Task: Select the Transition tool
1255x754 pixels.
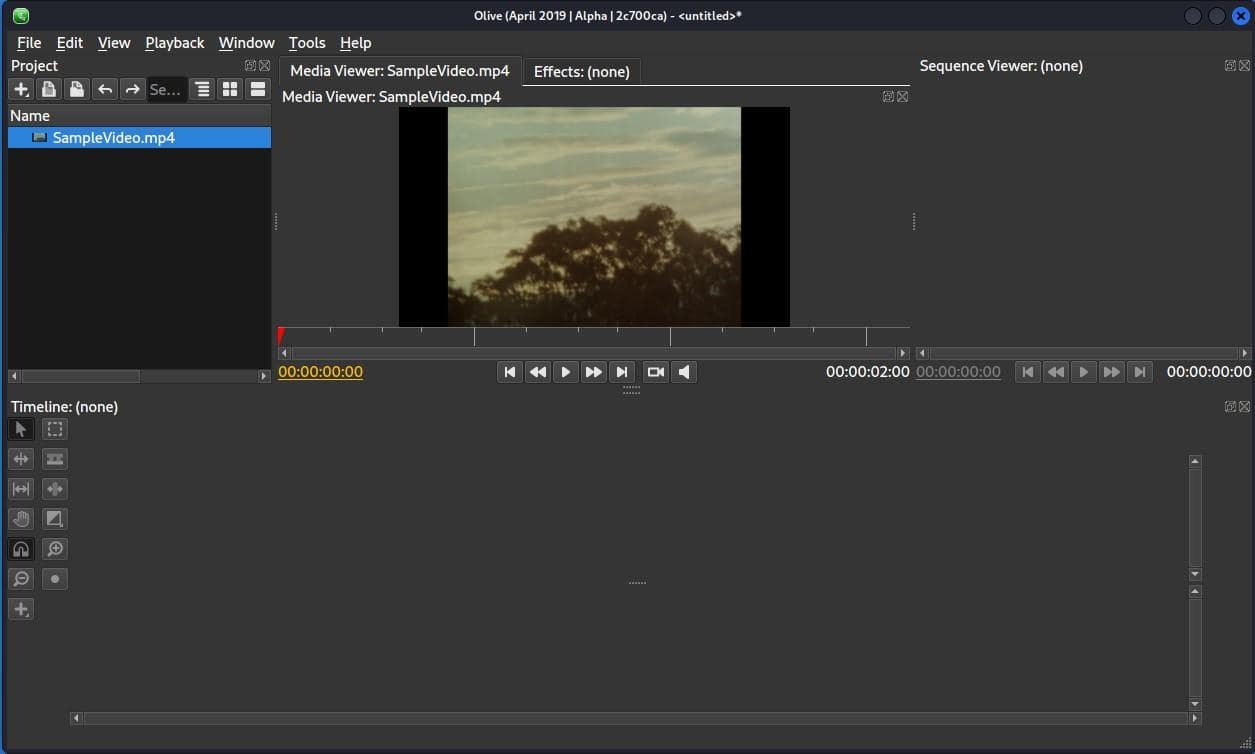Action: [x=55, y=519]
